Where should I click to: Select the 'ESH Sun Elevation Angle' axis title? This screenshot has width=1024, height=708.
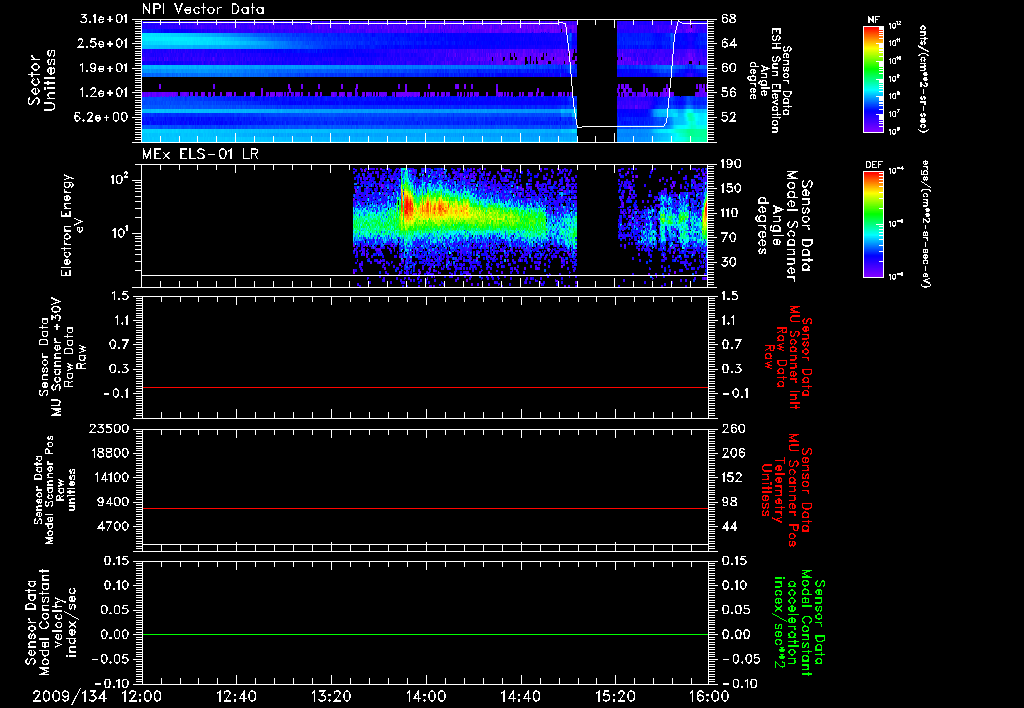click(x=769, y=80)
